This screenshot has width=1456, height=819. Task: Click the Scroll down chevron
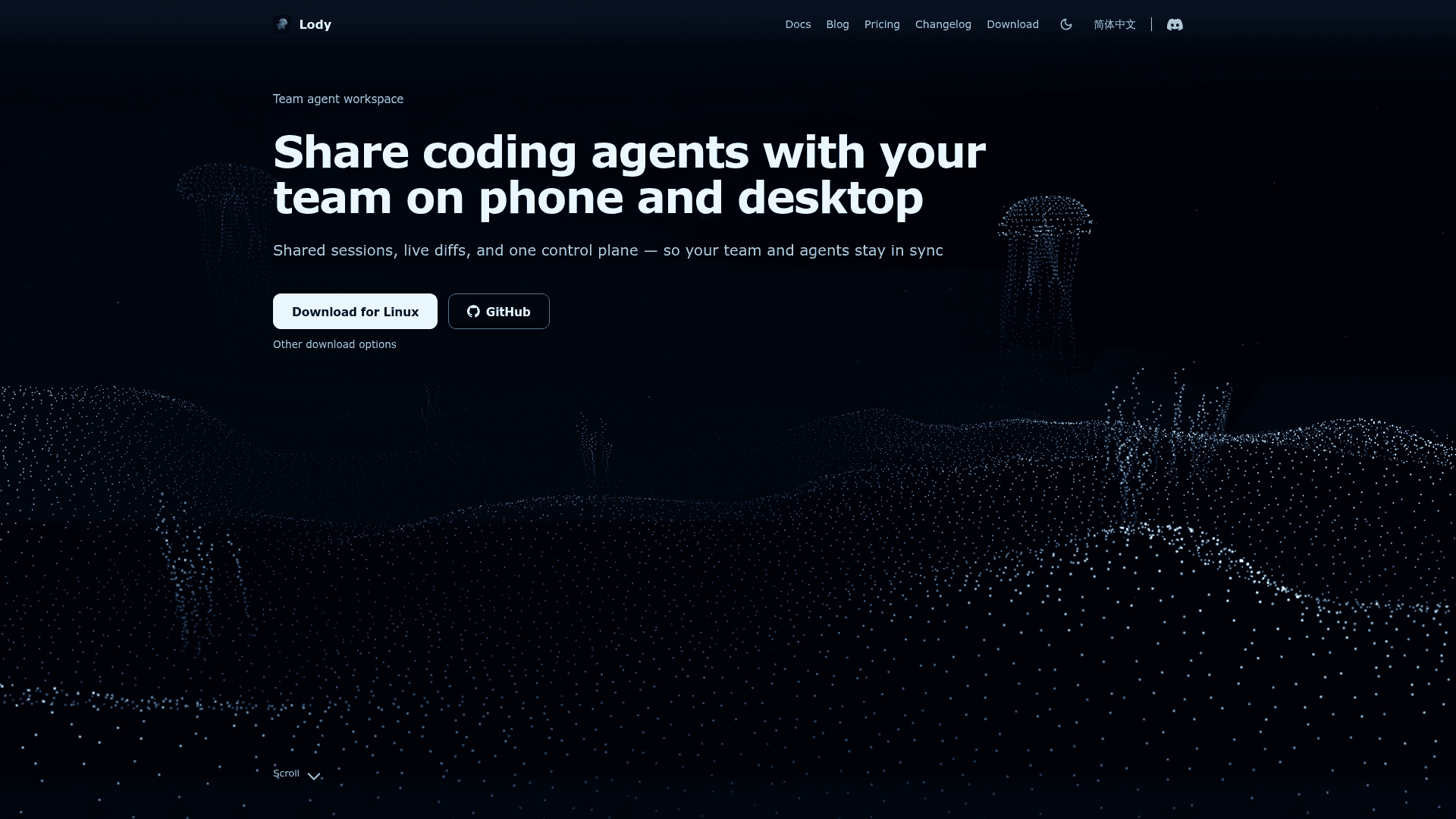click(314, 776)
